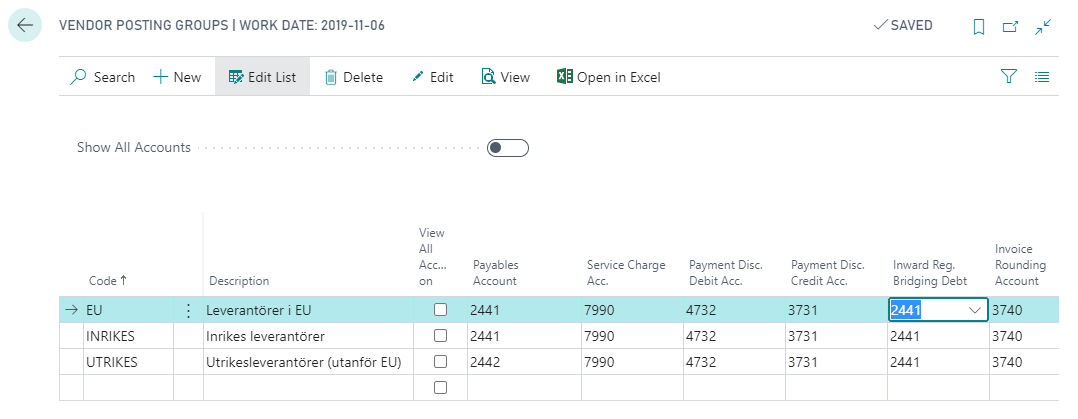Click Payables Account 2441 in INRIKES row
1078x419 pixels.
[x=524, y=336]
